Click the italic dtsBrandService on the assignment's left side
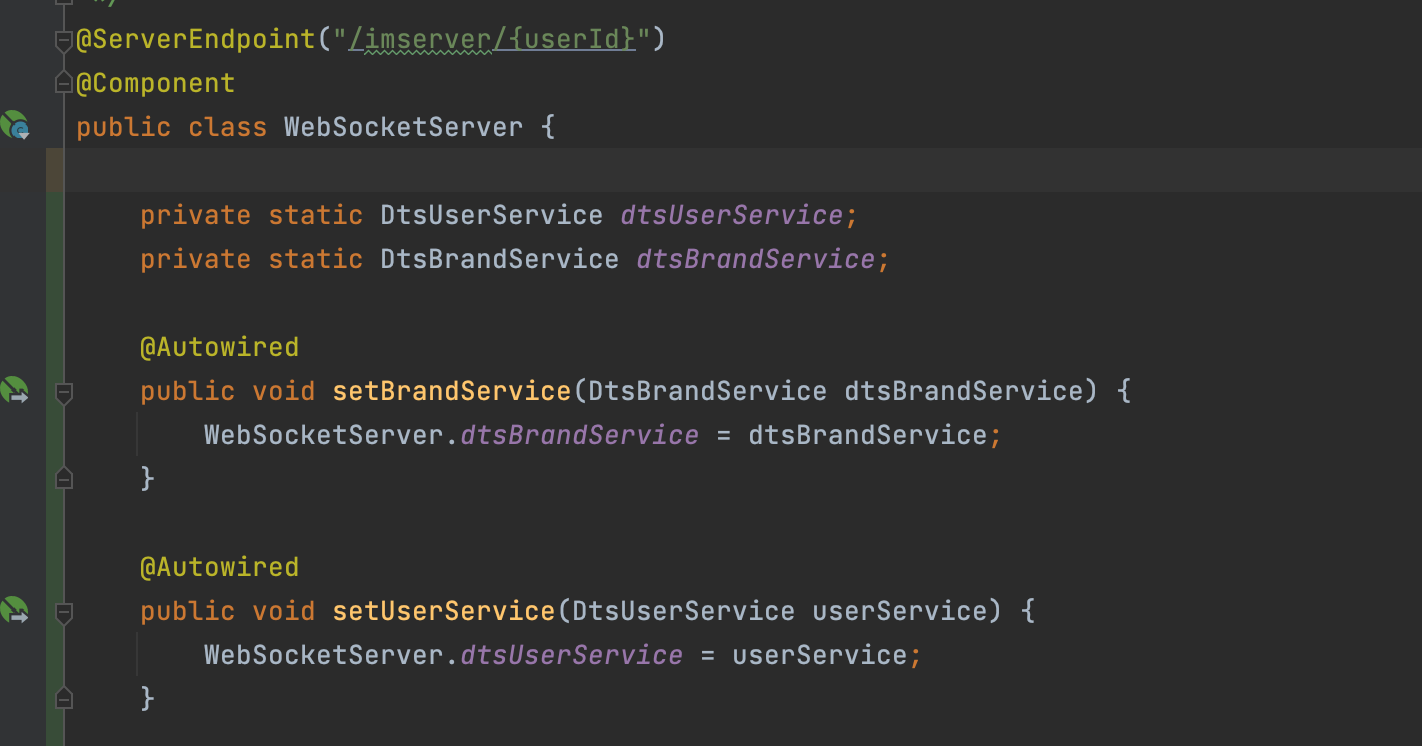The height and width of the screenshot is (746, 1422). (579, 435)
